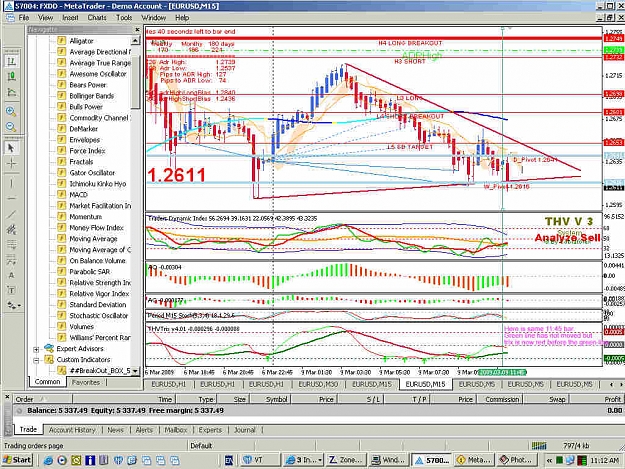Screen dimensions: 625x469
Task: Open the Charts menu
Action: click(x=97, y=18)
